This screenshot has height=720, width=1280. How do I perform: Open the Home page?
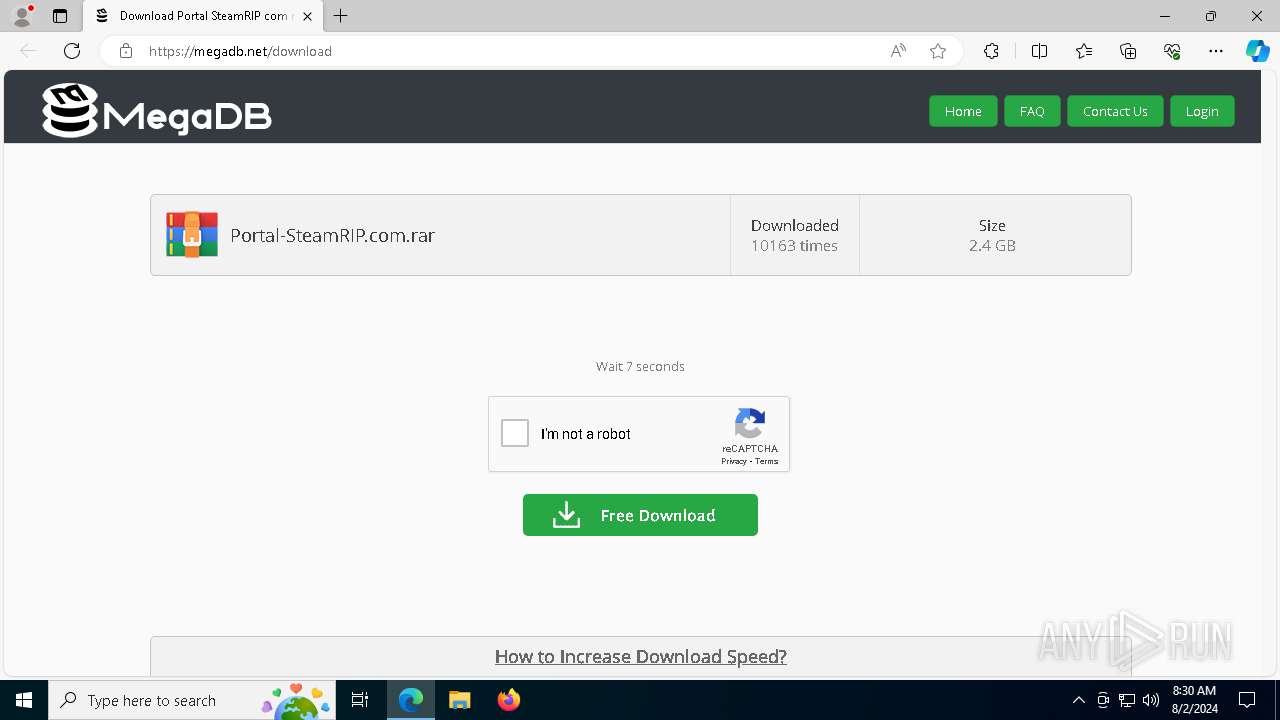click(963, 111)
